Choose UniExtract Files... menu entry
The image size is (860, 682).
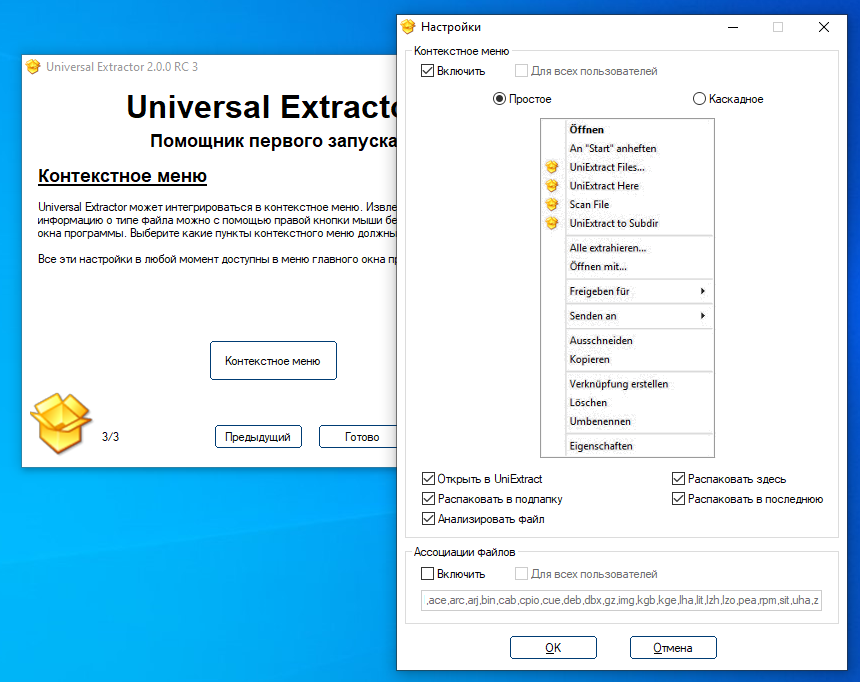pyautogui.click(x=607, y=167)
